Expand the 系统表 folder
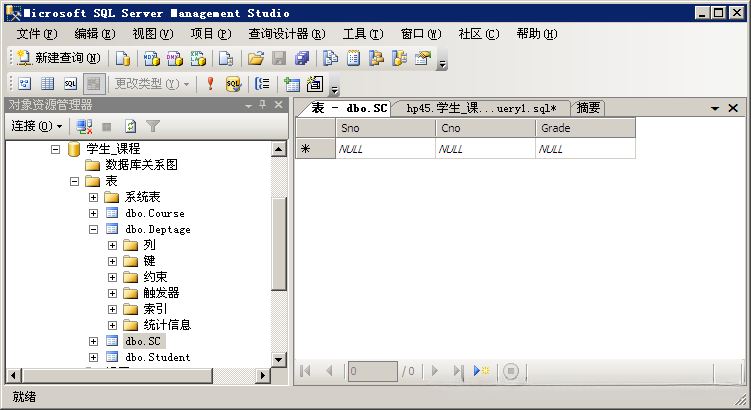The width and height of the screenshot is (751, 410). 93,197
